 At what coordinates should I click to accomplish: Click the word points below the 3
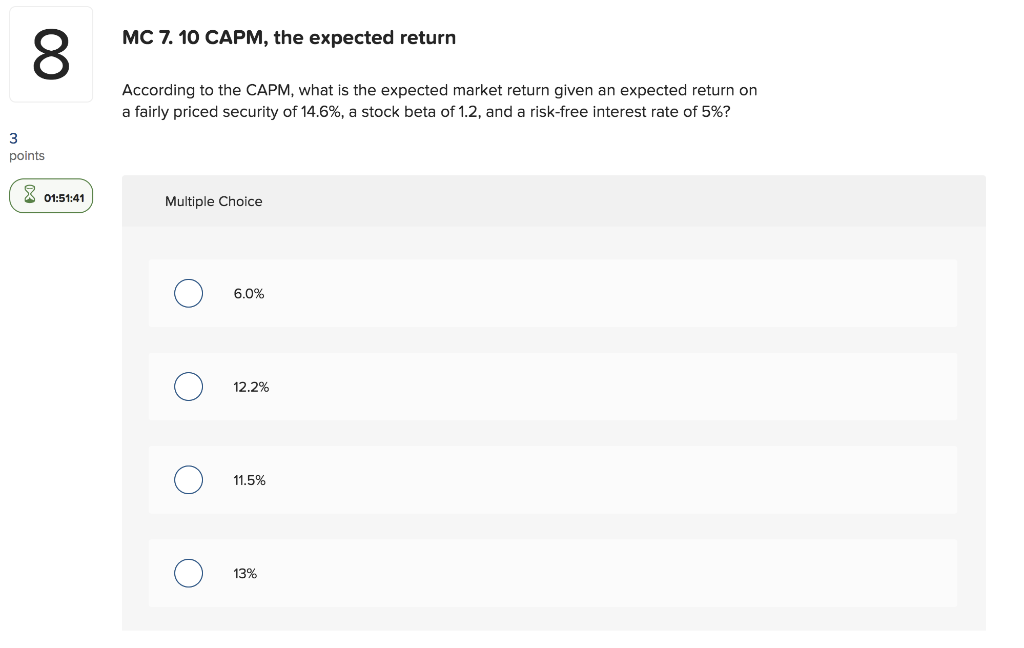click(x=26, y=155)
